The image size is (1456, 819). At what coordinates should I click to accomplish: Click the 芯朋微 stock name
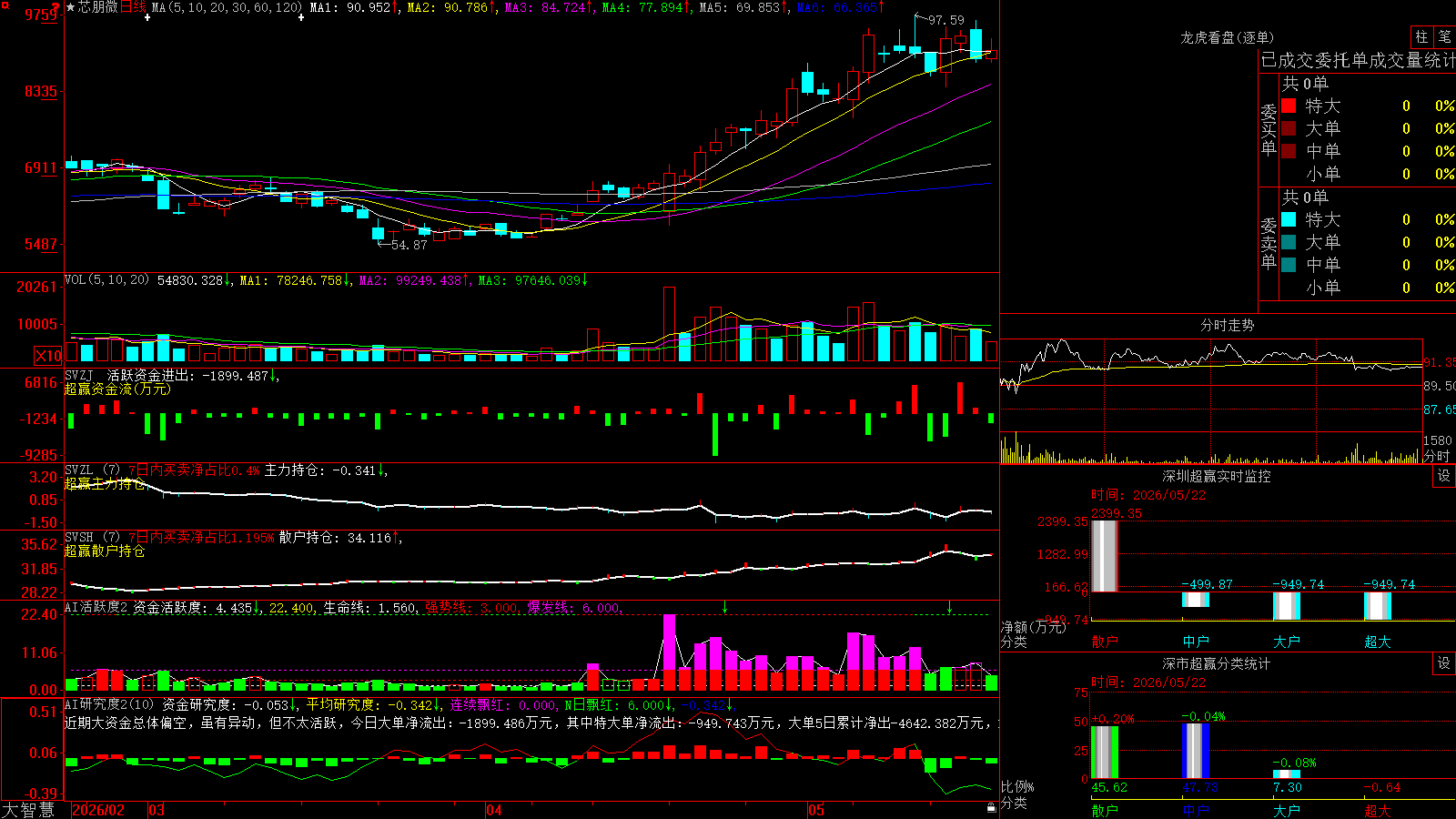pyautogui.click(x=98, y=7)
